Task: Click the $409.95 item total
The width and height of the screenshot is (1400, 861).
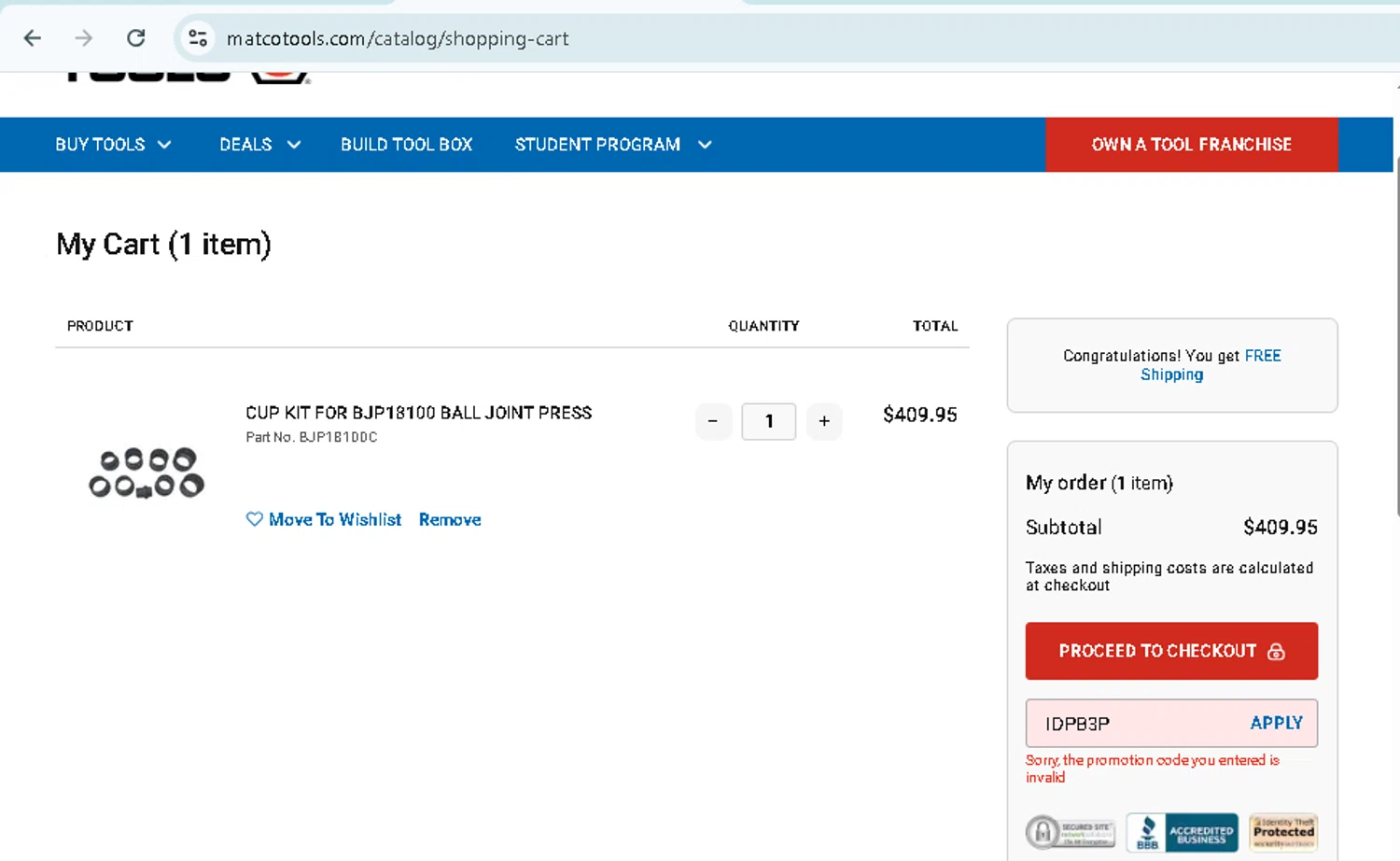Action: (920, 415)
